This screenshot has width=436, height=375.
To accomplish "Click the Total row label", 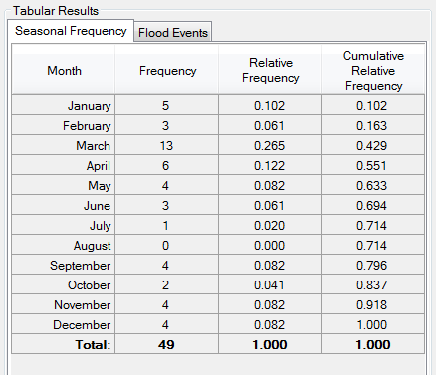I will point(63,344).
